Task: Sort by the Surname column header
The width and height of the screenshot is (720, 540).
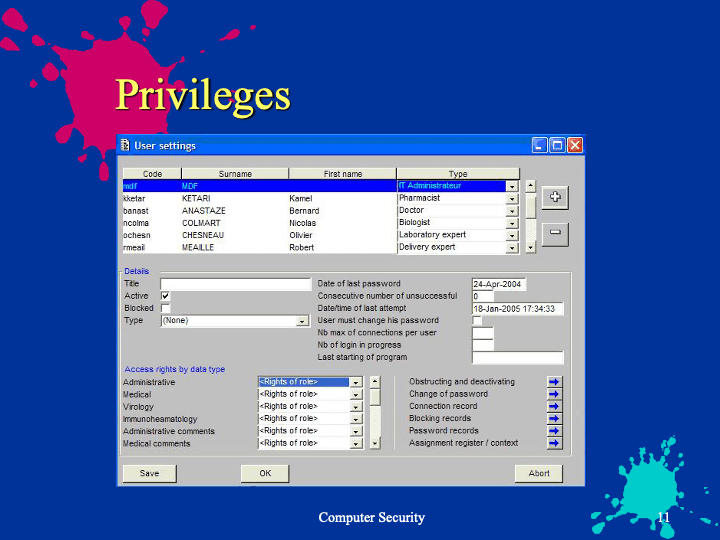Action: pos(235,174)
